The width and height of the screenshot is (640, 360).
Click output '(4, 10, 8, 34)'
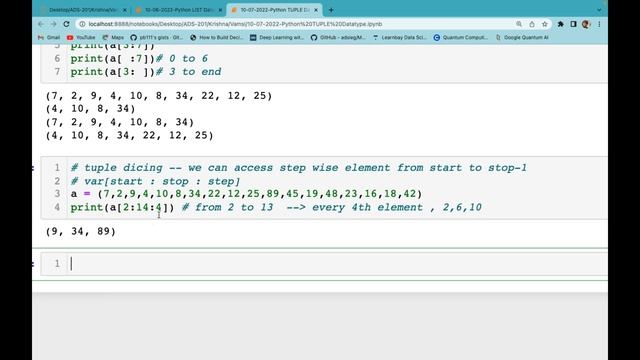[x=90, y=109]
